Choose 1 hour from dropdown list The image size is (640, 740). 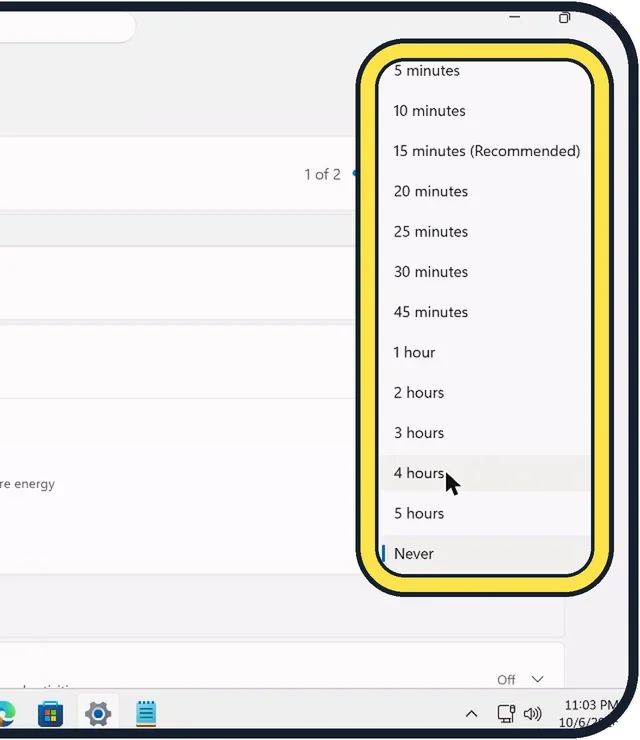pyautogui.click(x=485, y=353)
